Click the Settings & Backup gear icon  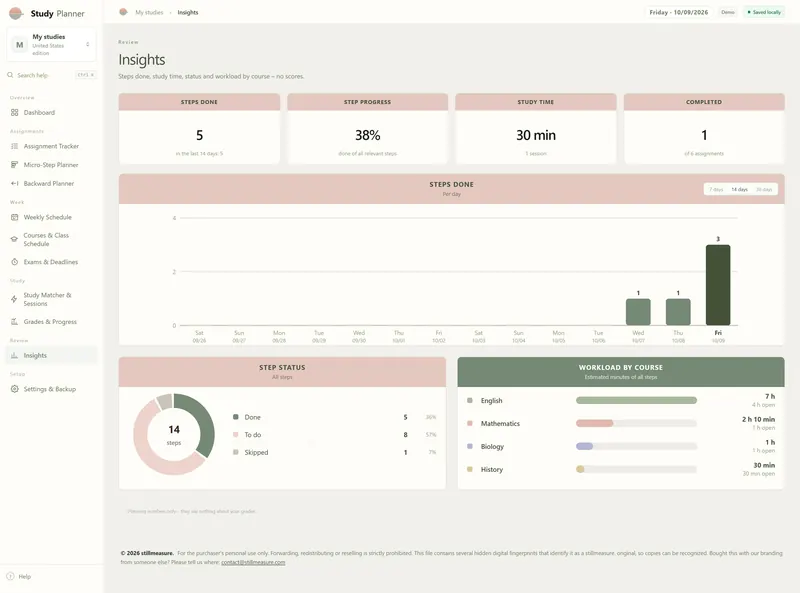coord(14,389)
